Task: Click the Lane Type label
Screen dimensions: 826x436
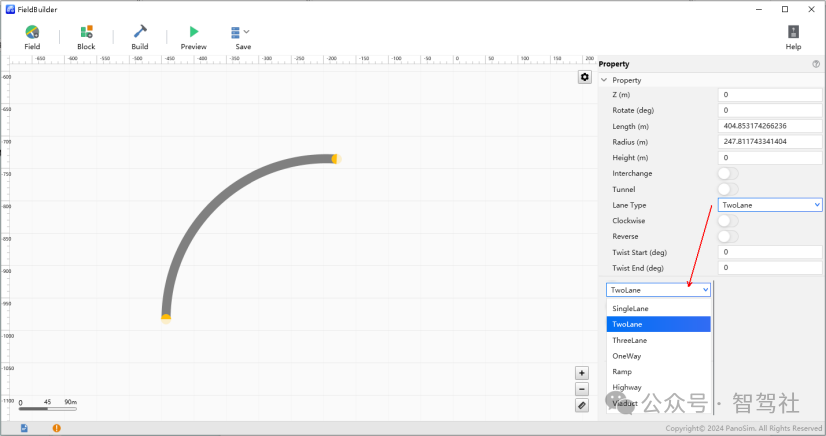Action: coord(629,205)
